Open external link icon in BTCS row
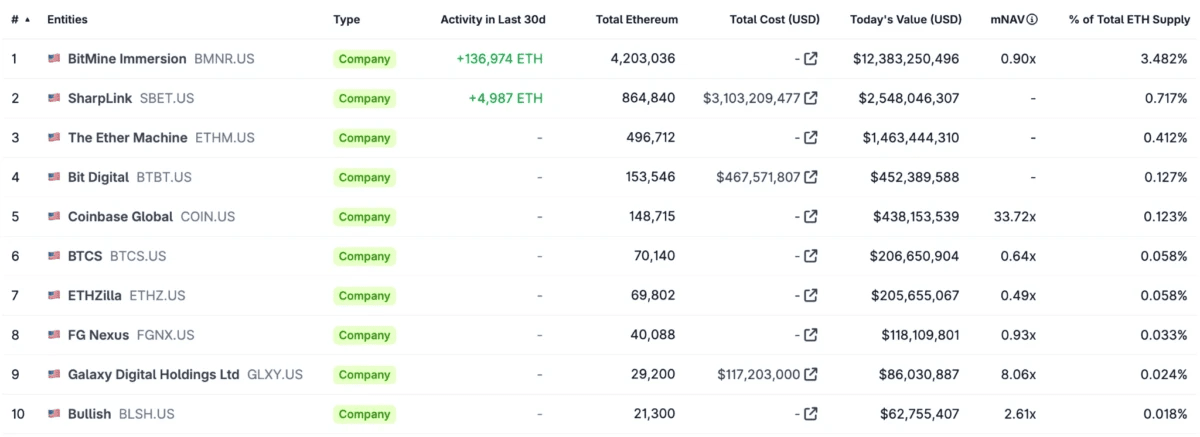Screen dimensions: 1200x437 811,256
